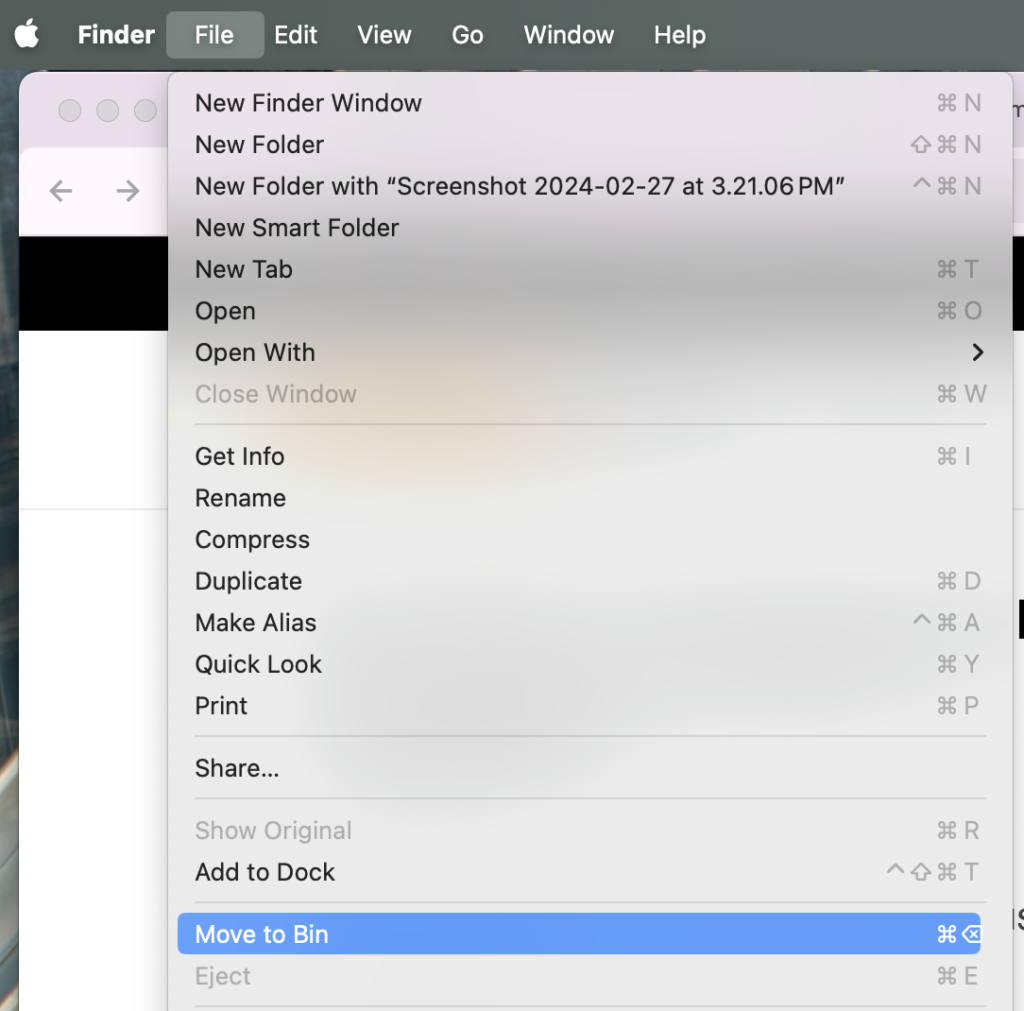Open Quick Look preview
The image size is (1024, 1011).
click(258, 664)
